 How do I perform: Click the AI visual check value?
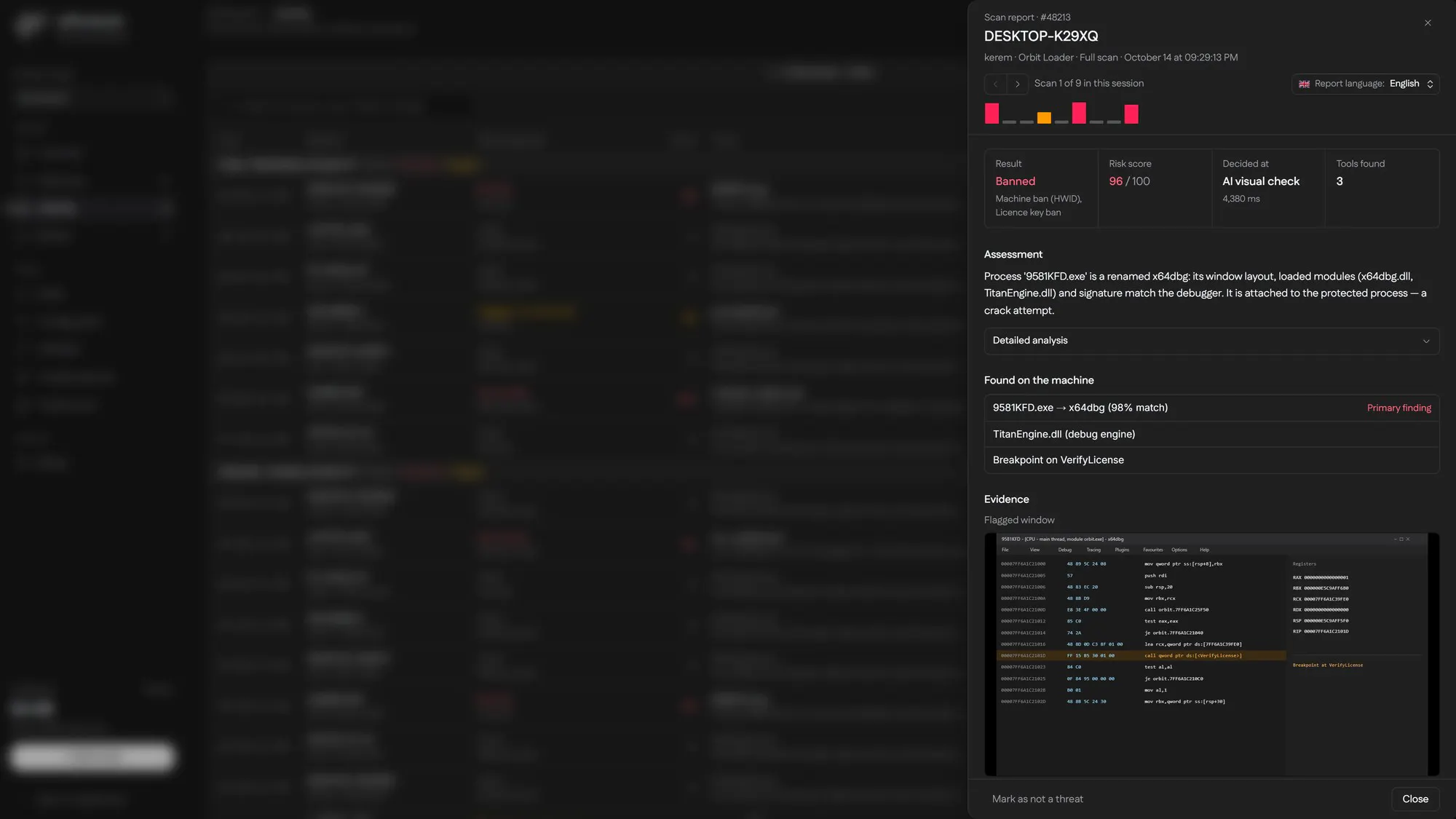coord(1261,181)
